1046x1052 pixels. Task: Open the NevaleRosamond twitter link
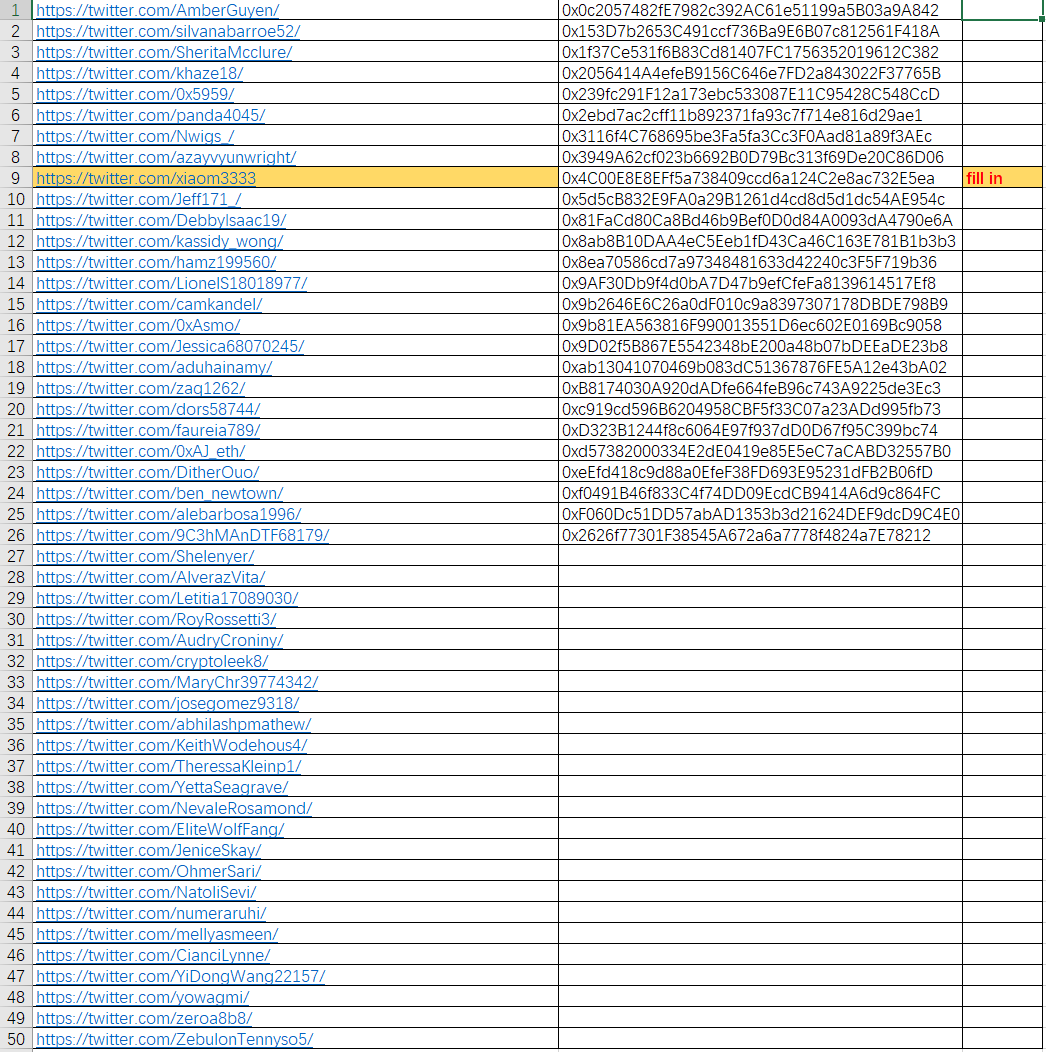click(x=174, y=808)
